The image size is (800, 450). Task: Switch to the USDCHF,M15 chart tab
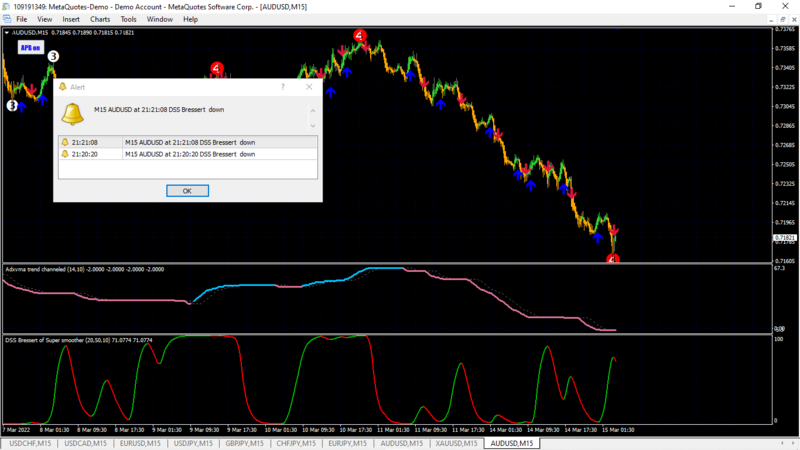tap(30, 443)
